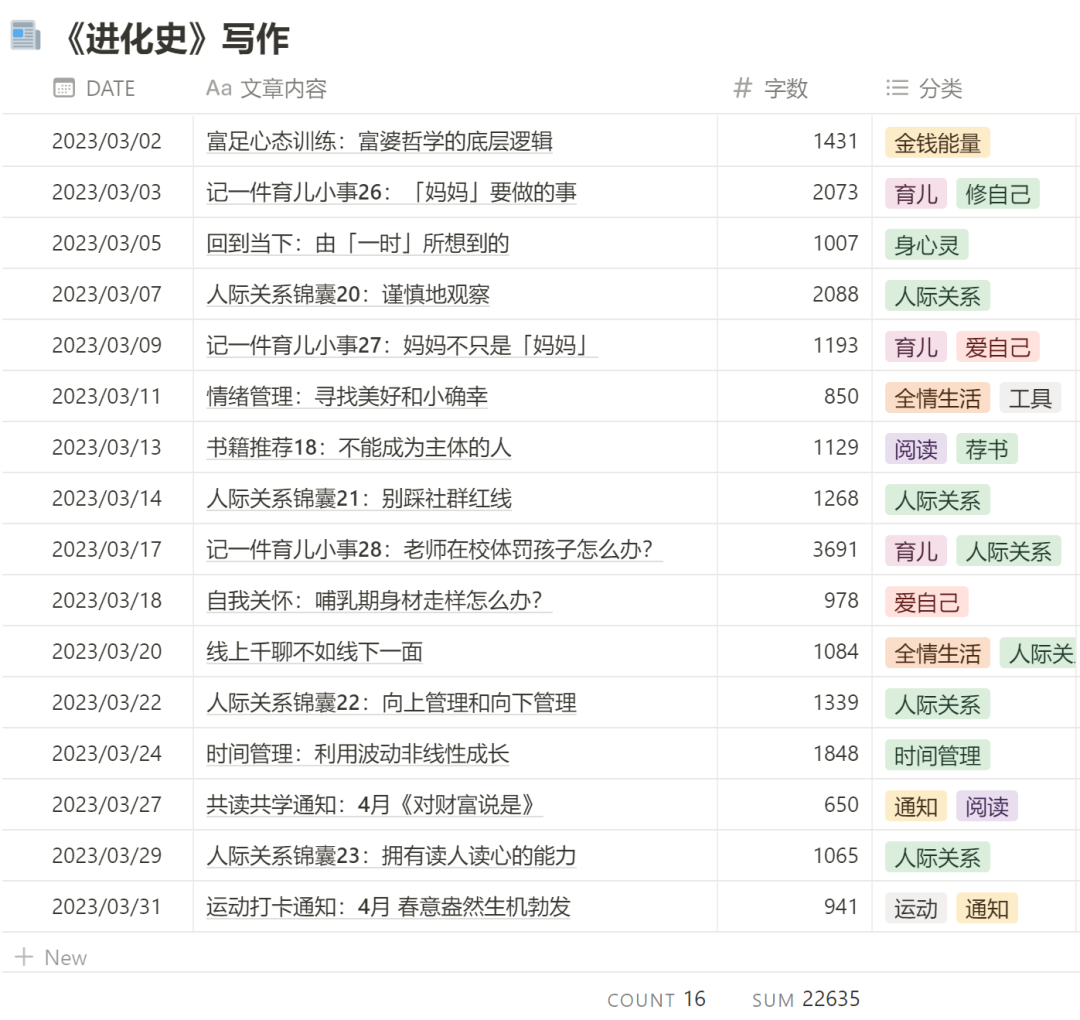1080x1020 pixels.
Task: Click the word count cell 2088
Action: click(x=835, y=294)
